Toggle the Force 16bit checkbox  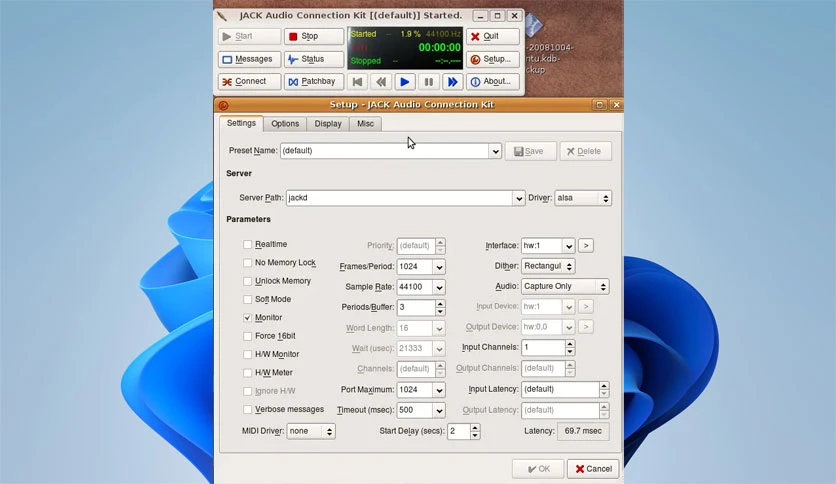click(x=247, y=336)
